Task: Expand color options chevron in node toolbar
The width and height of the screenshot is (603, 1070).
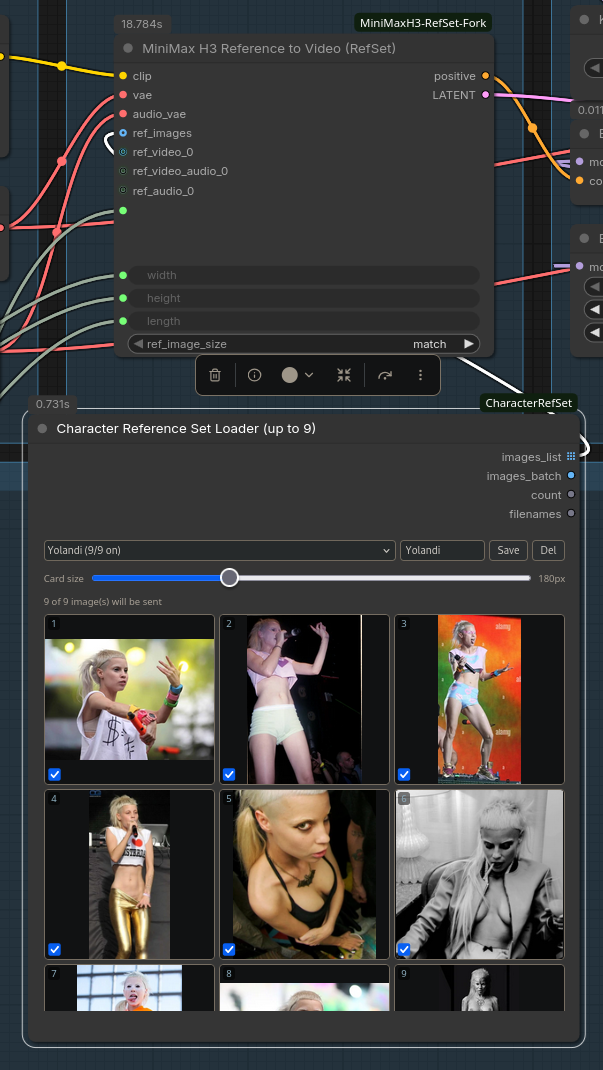Action: click(309, 375)
